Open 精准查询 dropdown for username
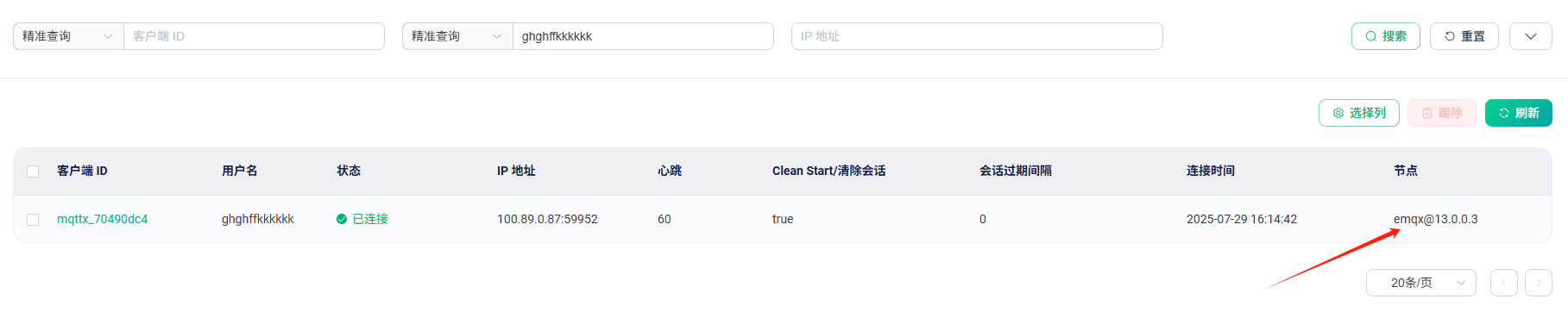This screenshot has height=312, width=1568. point(457,36)
